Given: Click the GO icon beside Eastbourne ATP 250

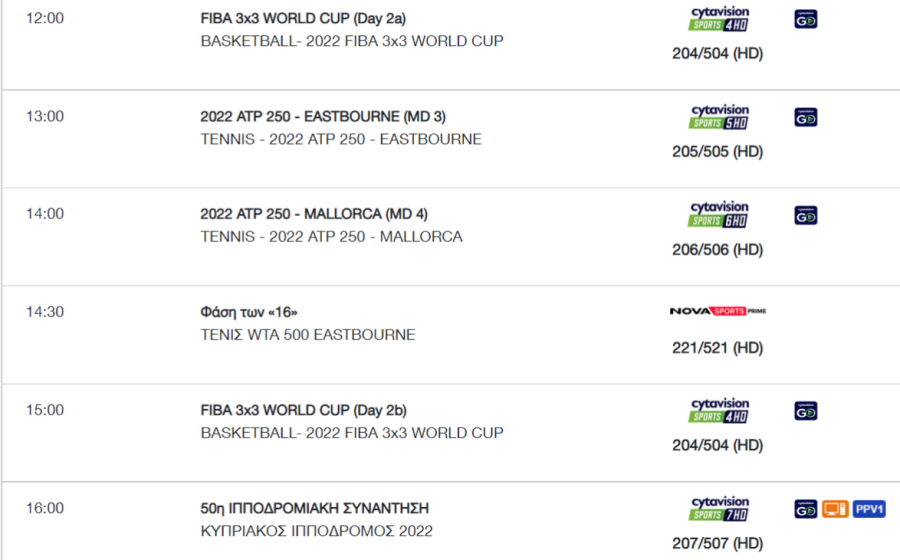Looking at the screenshot, I should 806,118.
